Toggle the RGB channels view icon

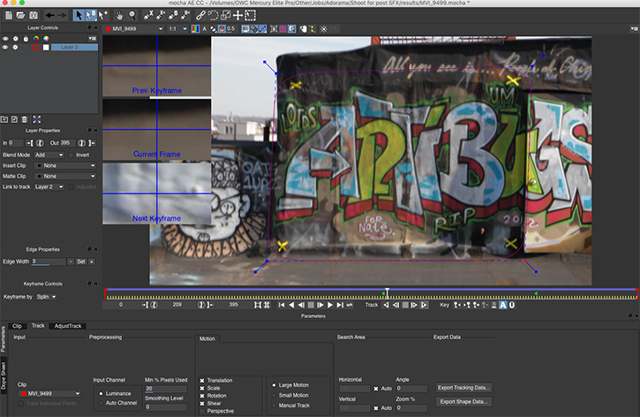click(x=196, y=29)
